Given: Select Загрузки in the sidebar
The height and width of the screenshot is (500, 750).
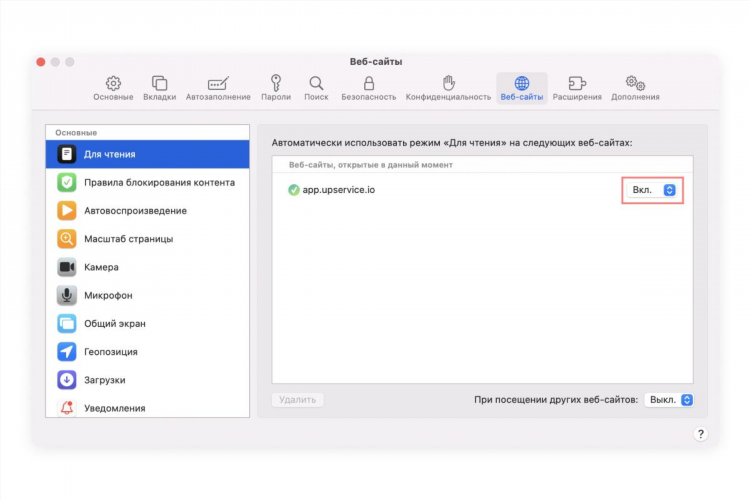Looking at the screenshot, I should point(147,380).
